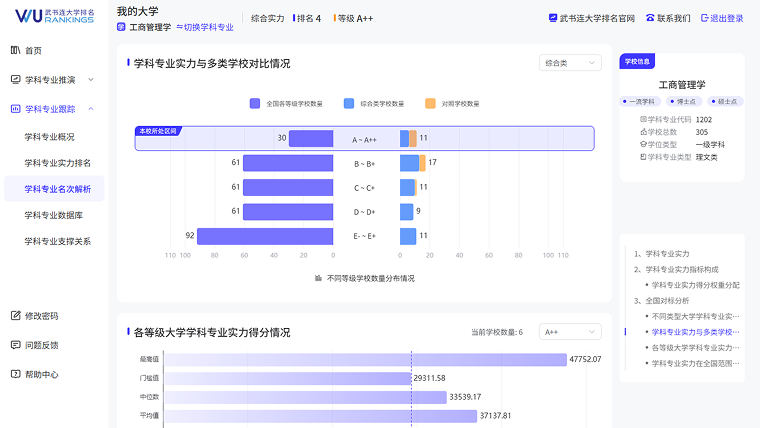Screen dimensions: 760x428
Task: Click the WU Rankings logo
Action: pos(54,16)
